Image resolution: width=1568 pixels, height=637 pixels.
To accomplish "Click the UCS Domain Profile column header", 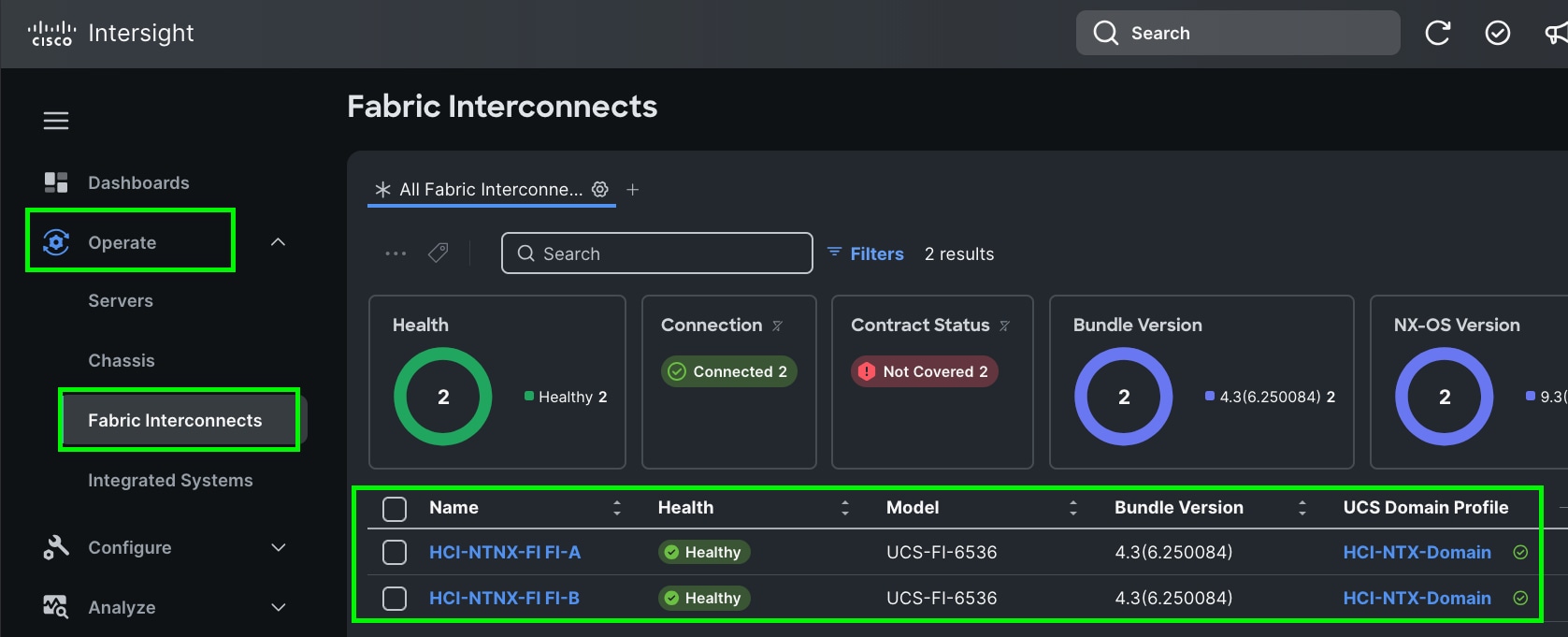I will (x=1426, y=508).
